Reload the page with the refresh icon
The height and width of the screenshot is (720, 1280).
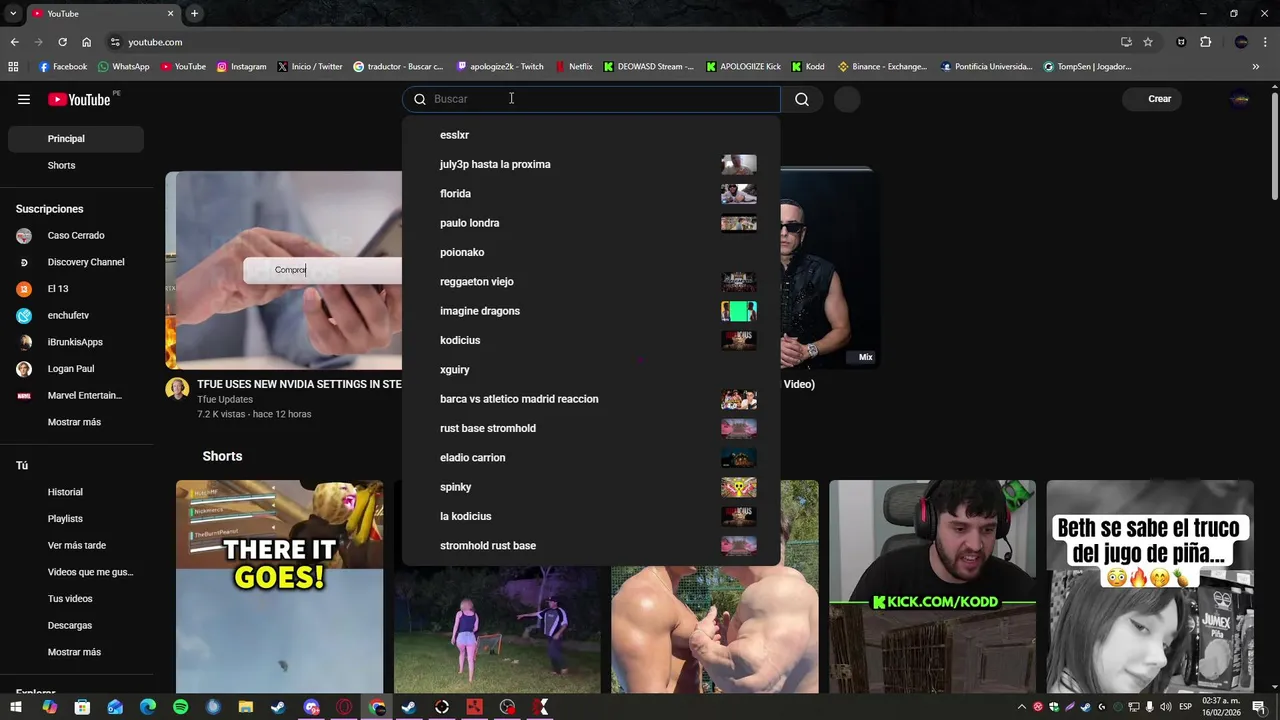[x=62, y=42]
